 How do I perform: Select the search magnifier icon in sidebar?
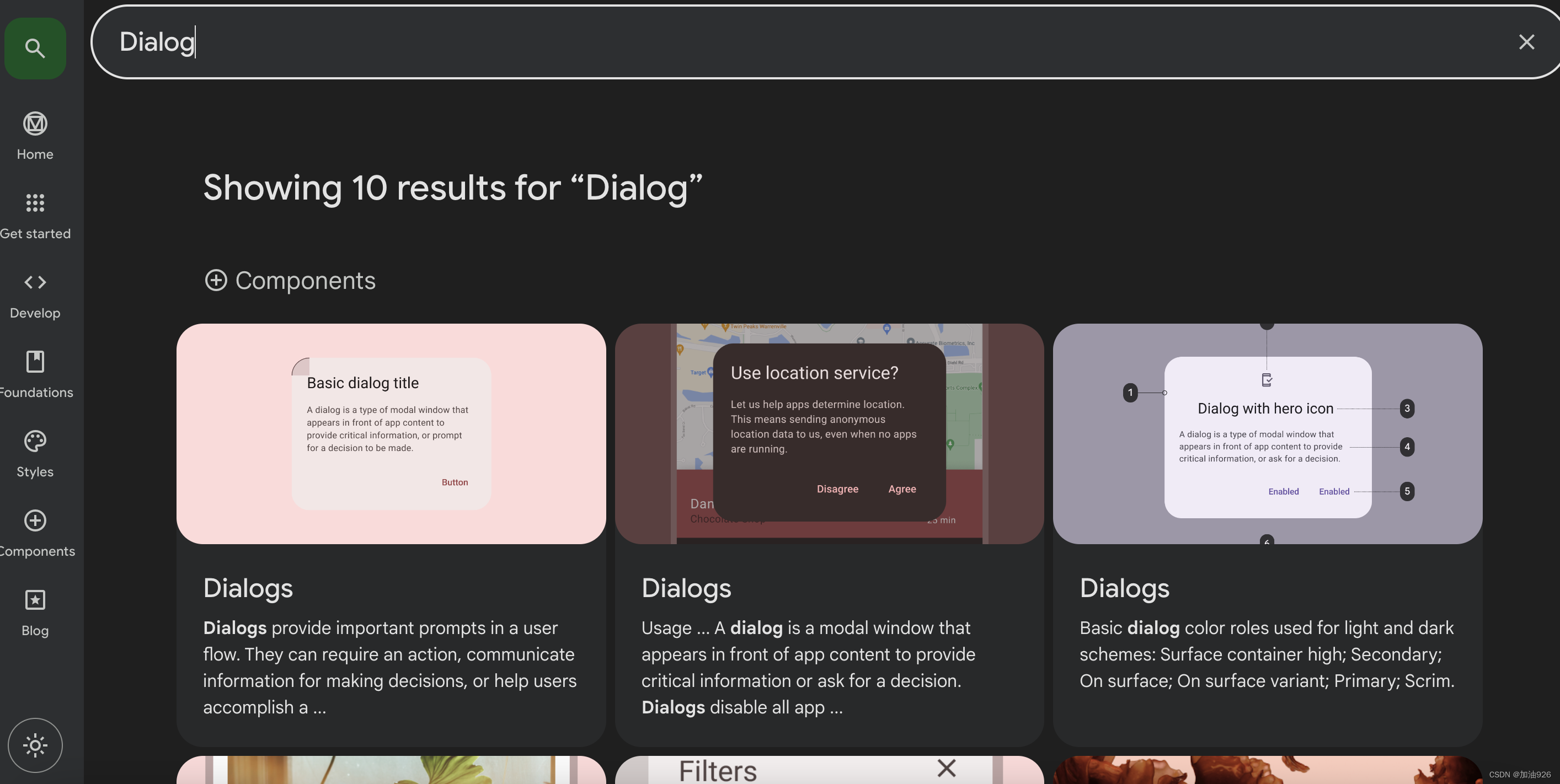[35, 49]
